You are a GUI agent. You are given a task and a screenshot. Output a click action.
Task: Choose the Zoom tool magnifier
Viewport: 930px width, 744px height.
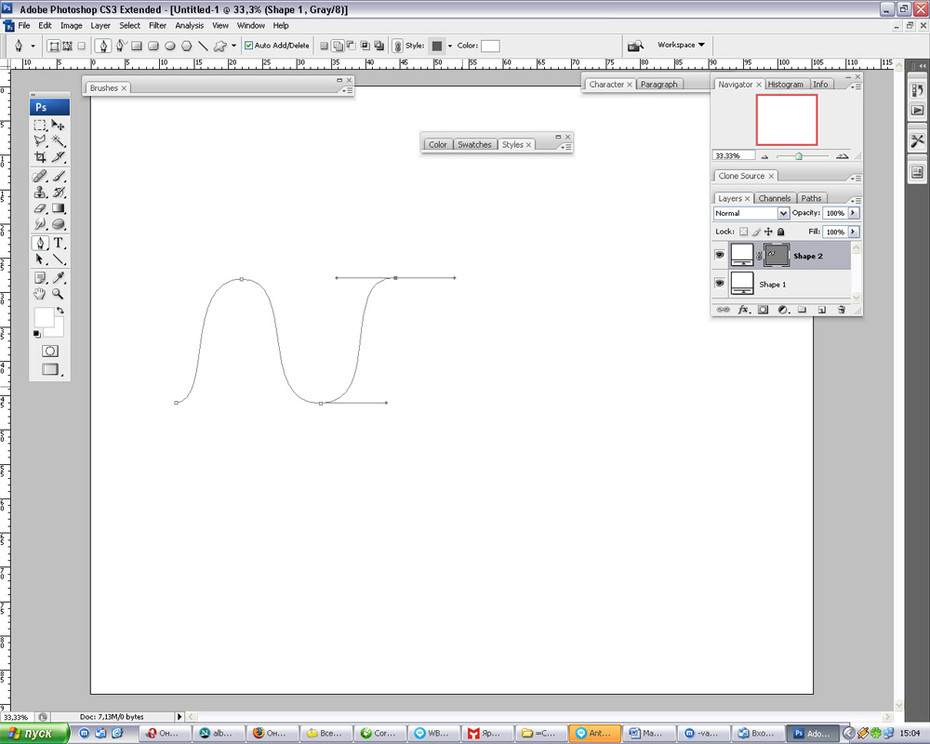(58, 294)
